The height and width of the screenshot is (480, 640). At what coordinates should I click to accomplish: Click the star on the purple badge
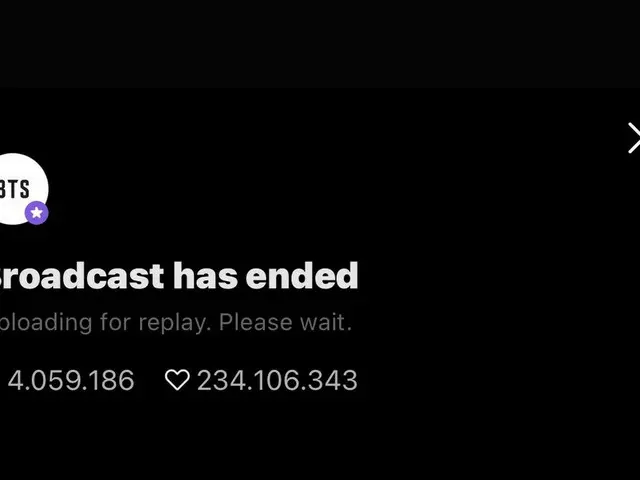37,212
